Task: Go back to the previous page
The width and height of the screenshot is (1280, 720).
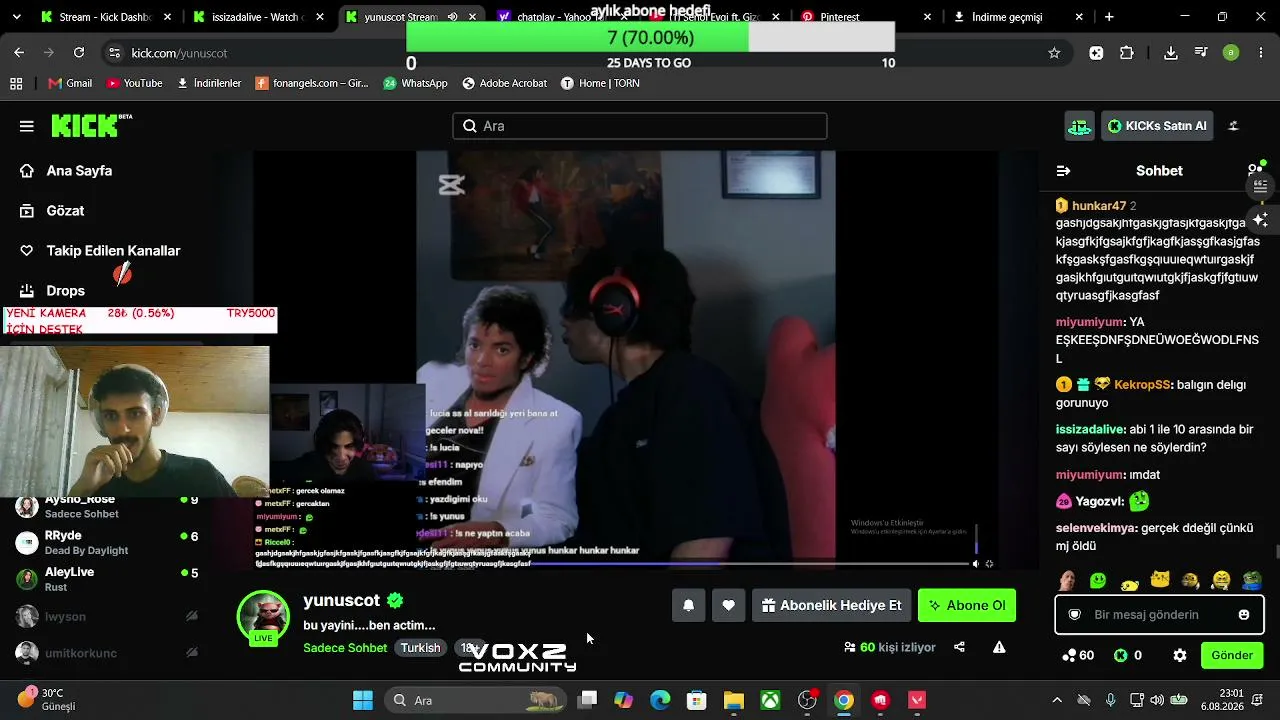Action: coord(19,53)
